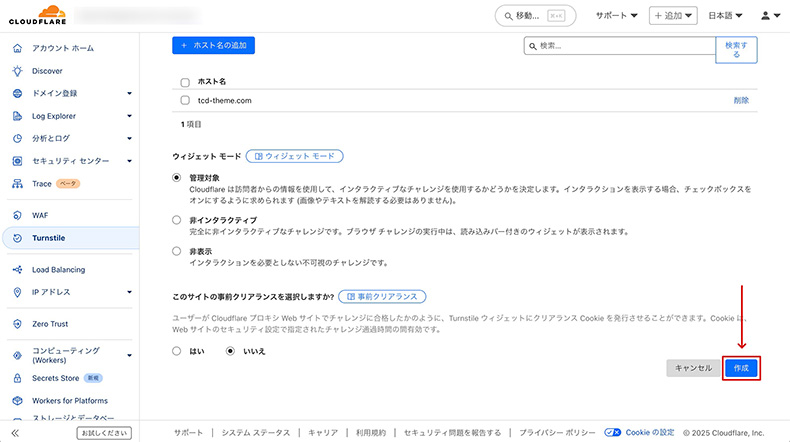
Task: Open the + 追加 dropdown
Action: click(x=673, y=16)
